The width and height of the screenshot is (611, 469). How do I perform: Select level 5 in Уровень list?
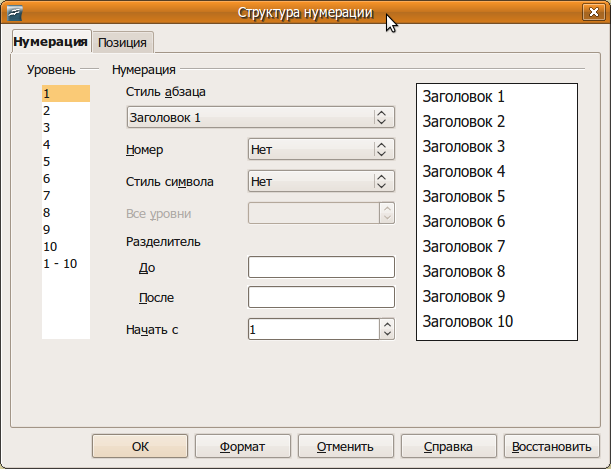pyautogui.click(x=66, y=161)
